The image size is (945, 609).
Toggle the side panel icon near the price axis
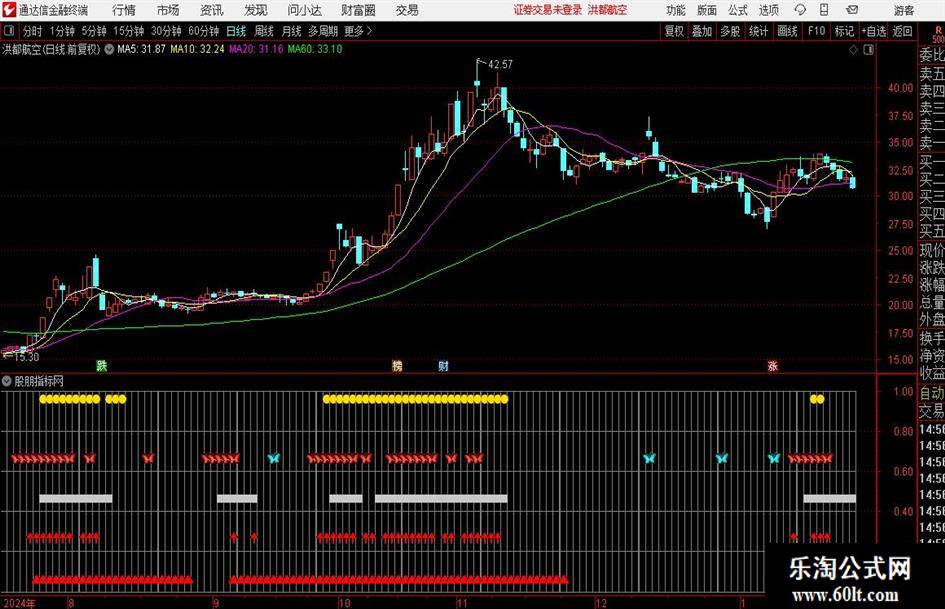[868, 49]
